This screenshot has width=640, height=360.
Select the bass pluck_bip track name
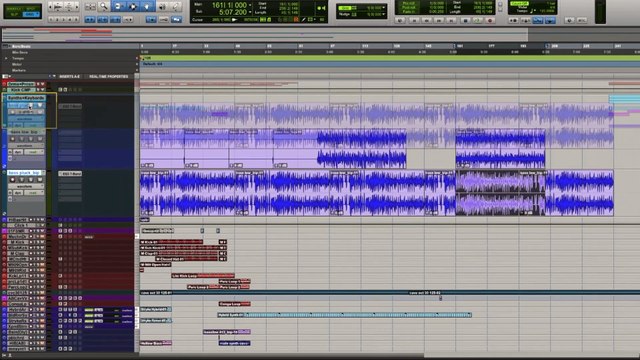(24, 173)
